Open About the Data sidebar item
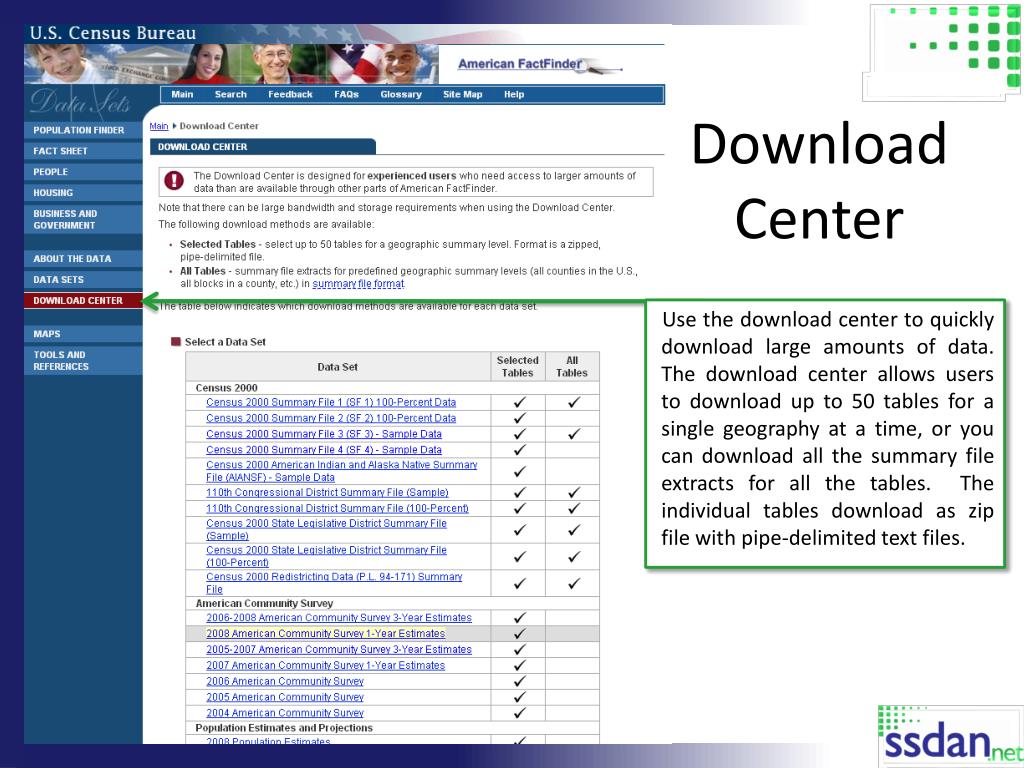The height and width of the screenshot is (768, 1024). click(x=84, y=259)
